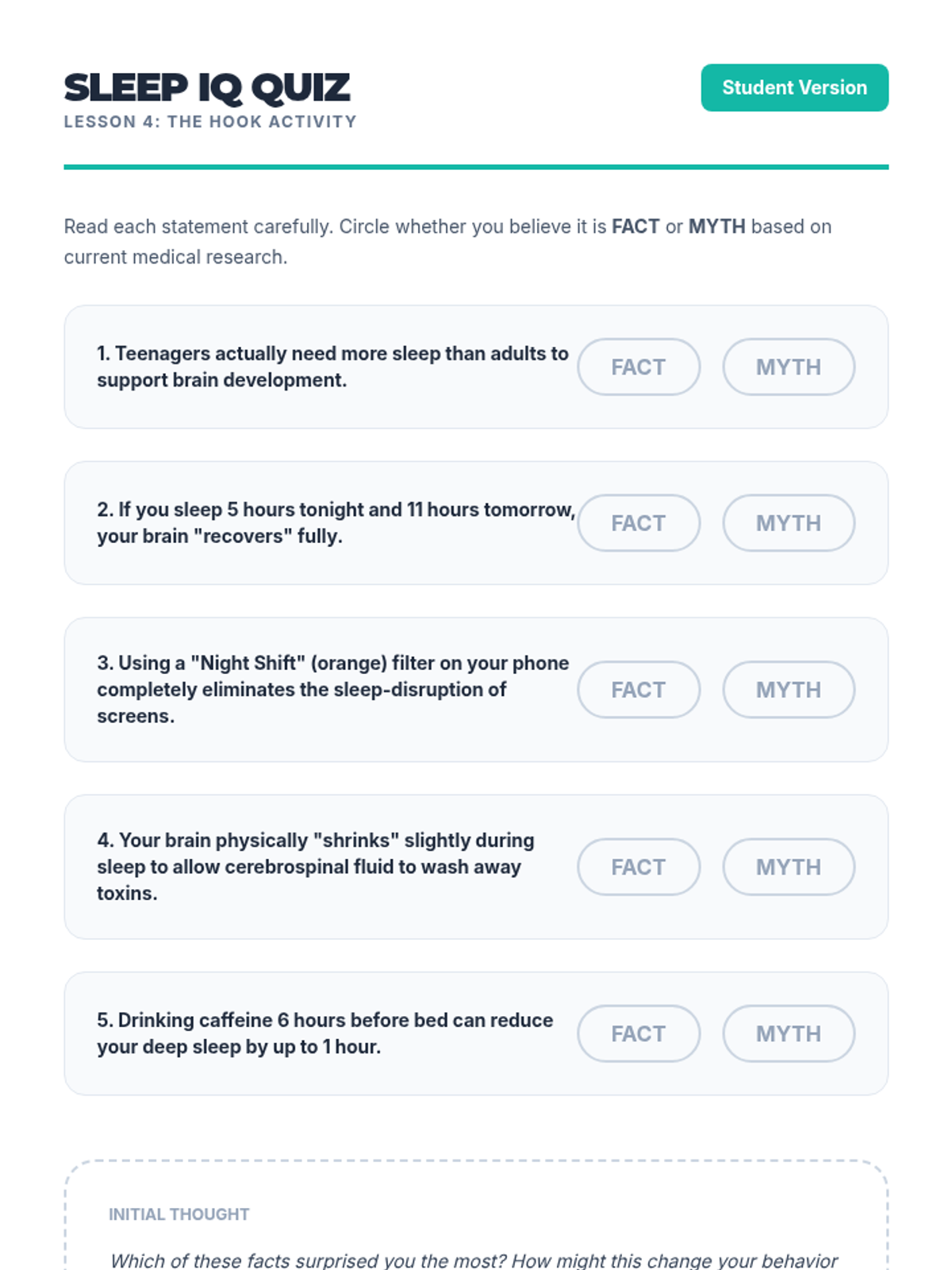Pick FACT for the Night Shift filter statement
The width and height of the screenshot is (952, 1270).
point(638,690)
